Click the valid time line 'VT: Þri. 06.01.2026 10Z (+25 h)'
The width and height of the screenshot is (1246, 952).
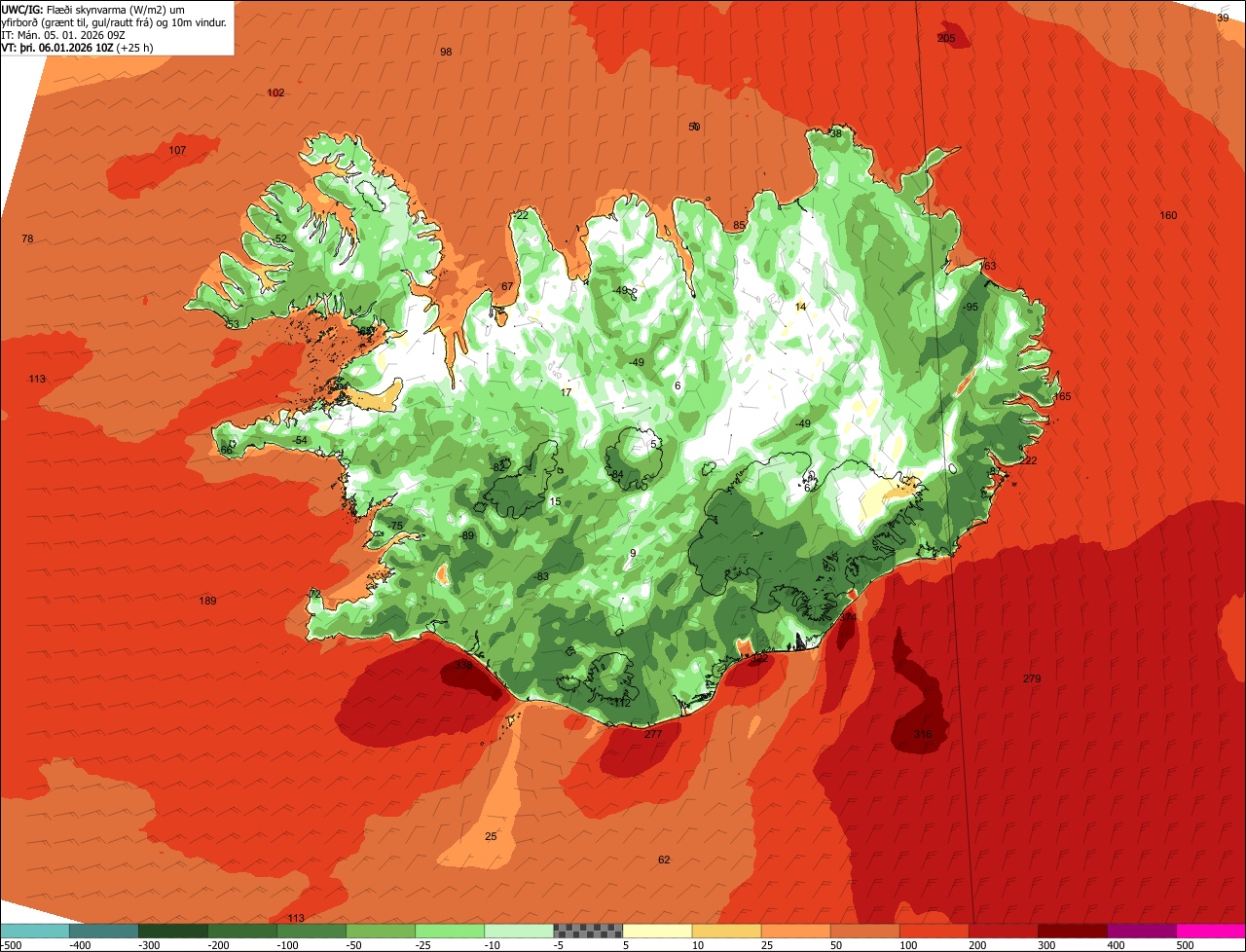tap(78, 47)
